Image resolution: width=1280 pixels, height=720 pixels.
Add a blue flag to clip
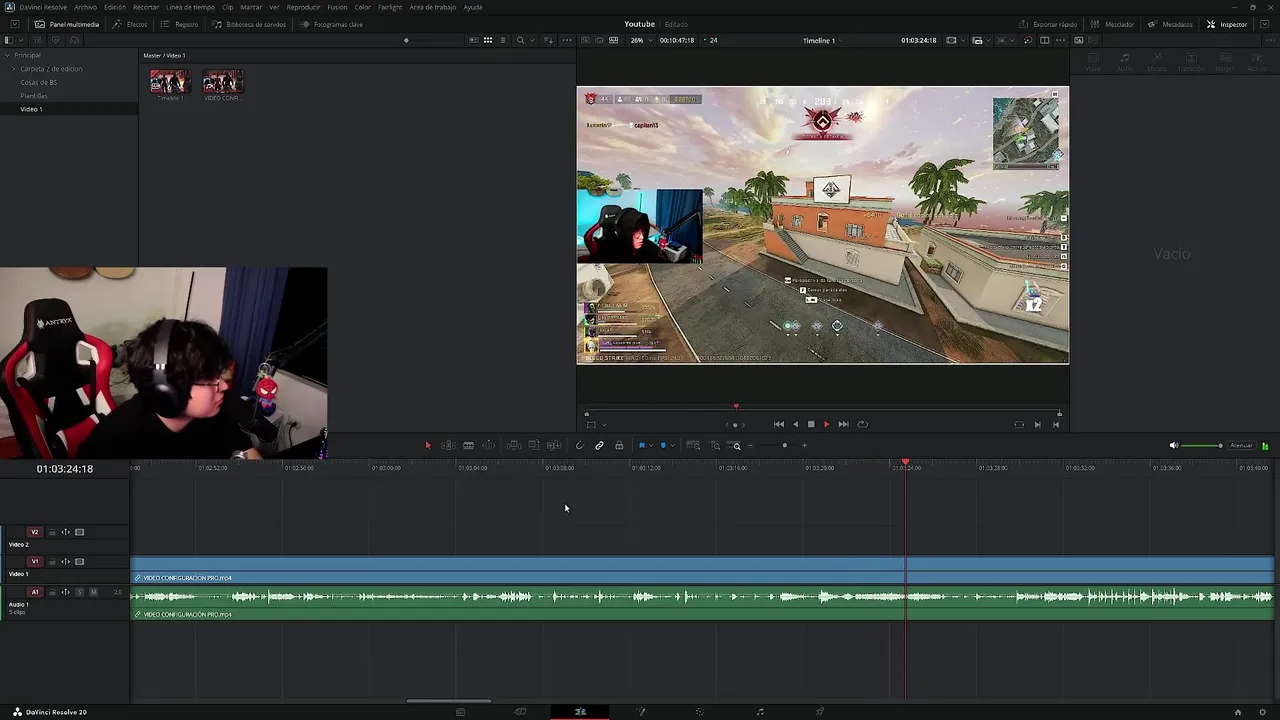tap(641, 445)
